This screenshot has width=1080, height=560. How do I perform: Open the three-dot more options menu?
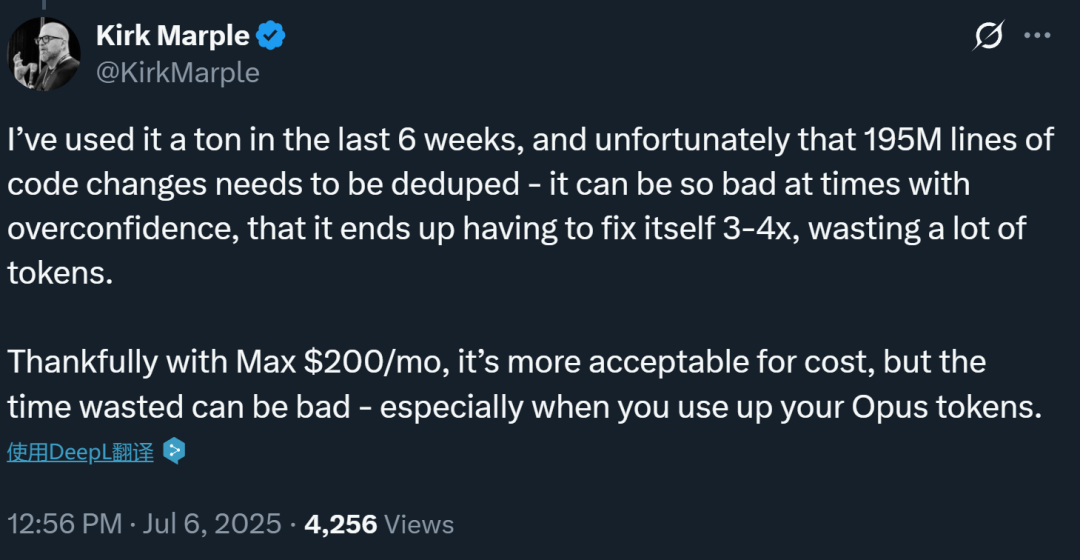coord(1038,38)
